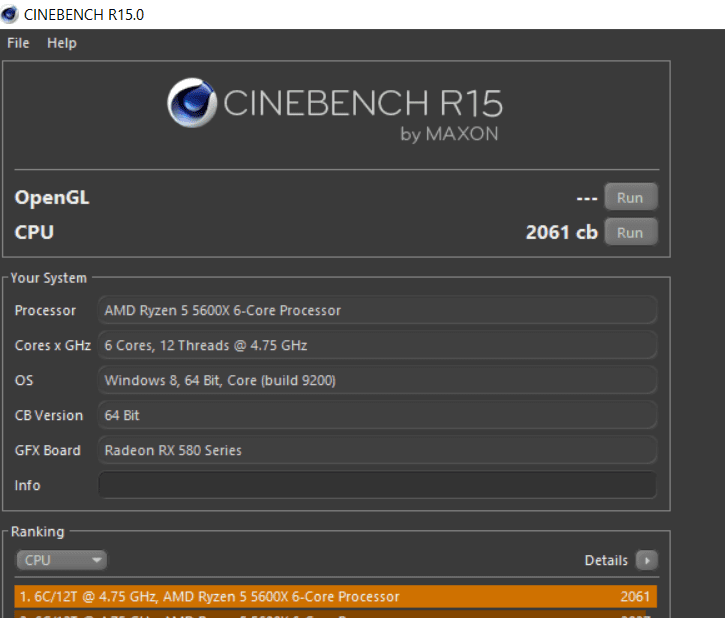Click the OS field showing Windows 8

(377, 380)
